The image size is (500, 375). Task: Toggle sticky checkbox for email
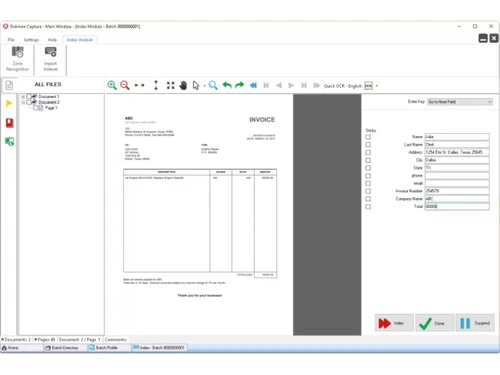(368, 183)
